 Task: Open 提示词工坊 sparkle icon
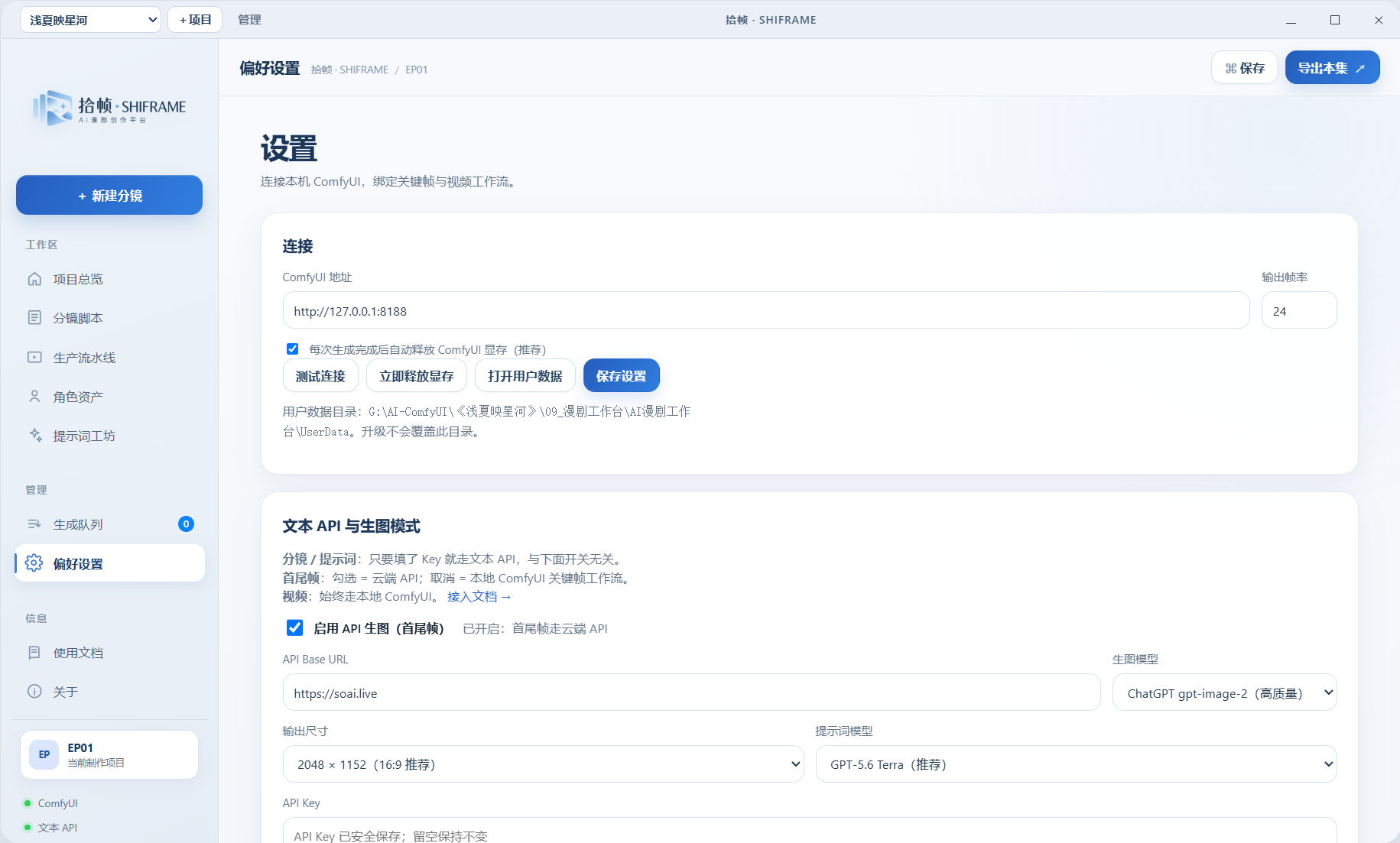click(x=35, y=436)
